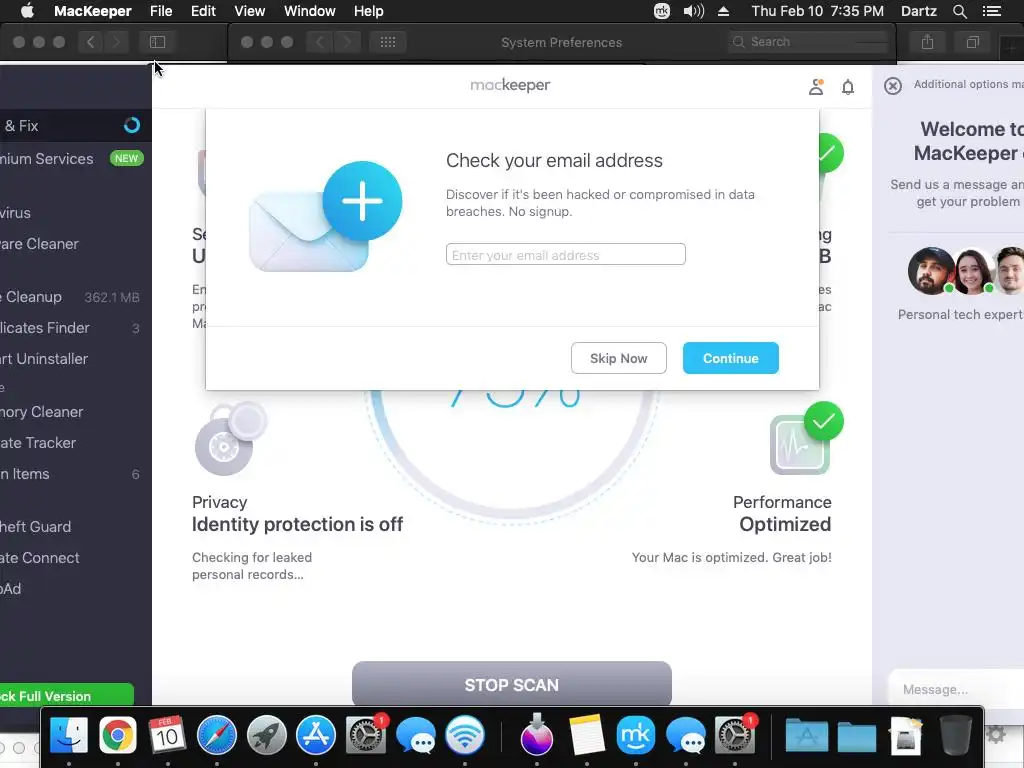Open the Window menu

click(x=310, y=11)
